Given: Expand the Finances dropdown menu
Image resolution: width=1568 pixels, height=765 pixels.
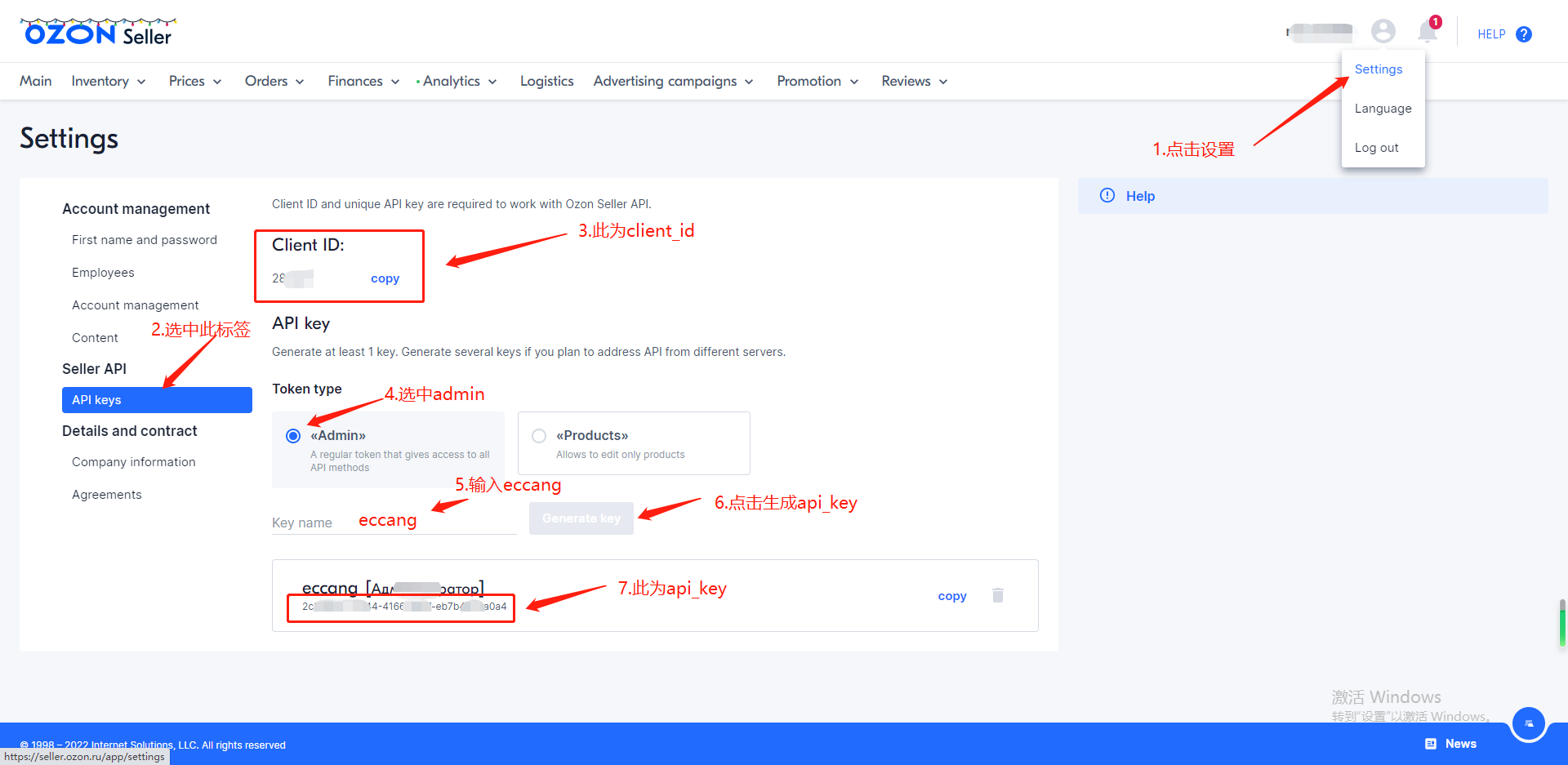Looking at the screenshot, I should [x=363, y=81].
